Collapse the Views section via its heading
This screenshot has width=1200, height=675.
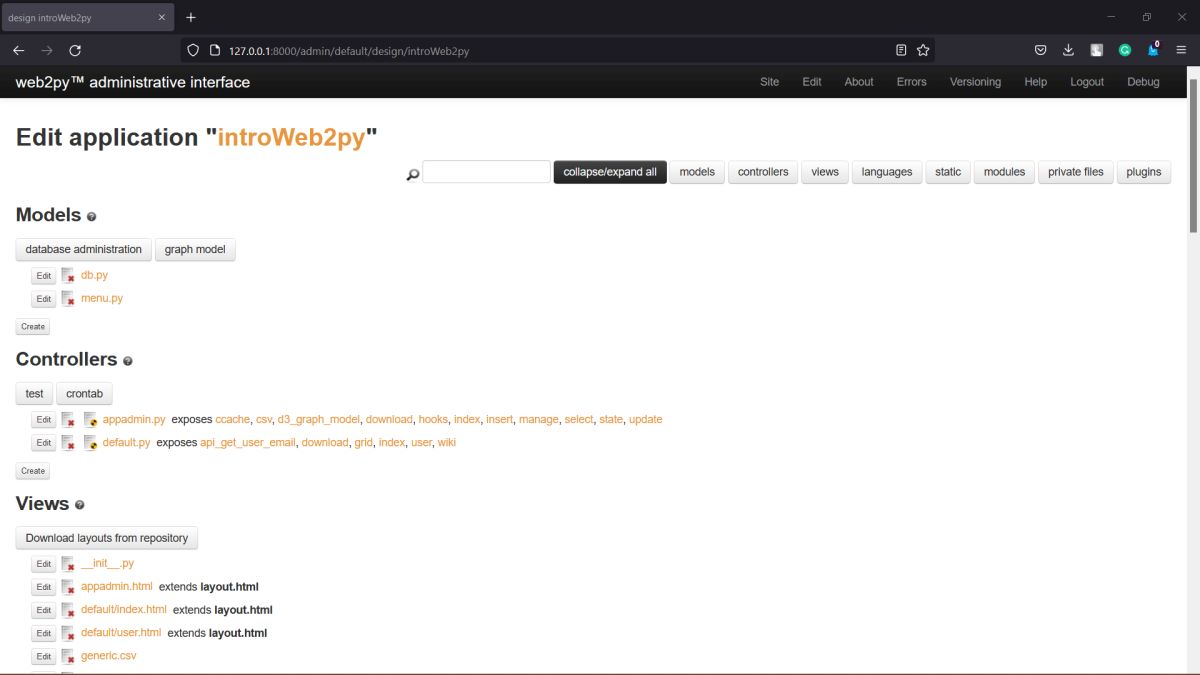pos(42,504)
